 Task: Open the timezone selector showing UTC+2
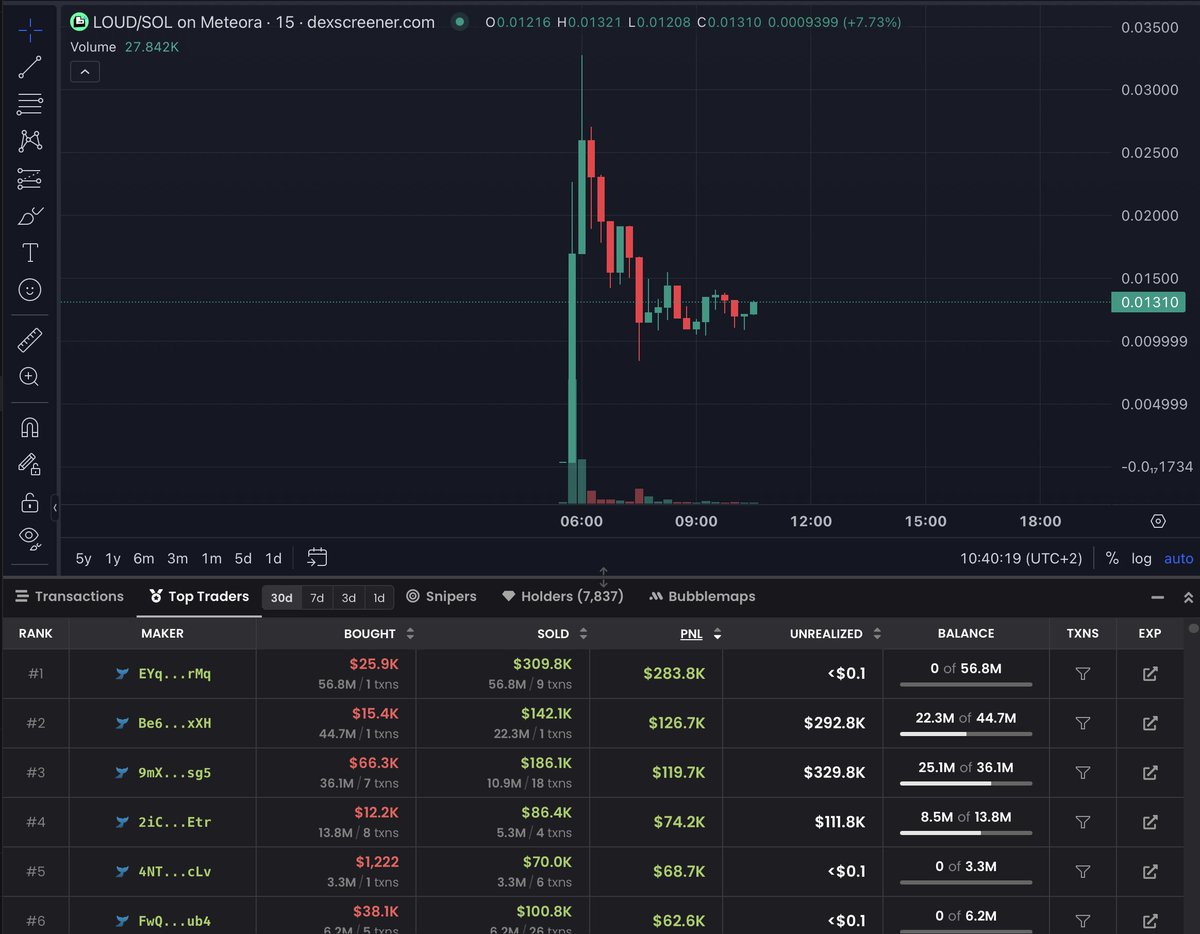(x=1021, y=559)
